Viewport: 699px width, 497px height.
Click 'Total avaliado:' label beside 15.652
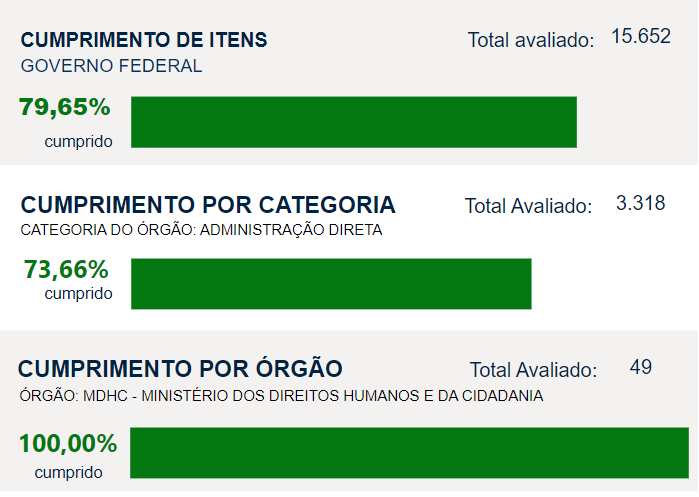531,40
